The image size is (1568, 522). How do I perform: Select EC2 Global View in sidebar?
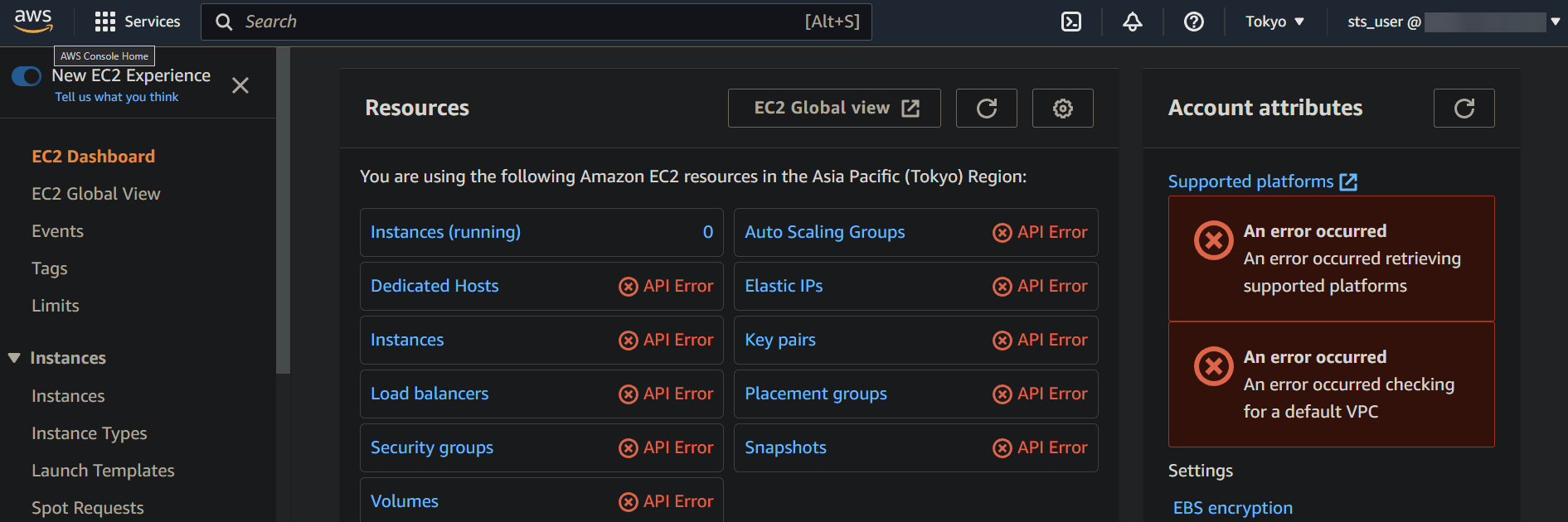(96, 194)
